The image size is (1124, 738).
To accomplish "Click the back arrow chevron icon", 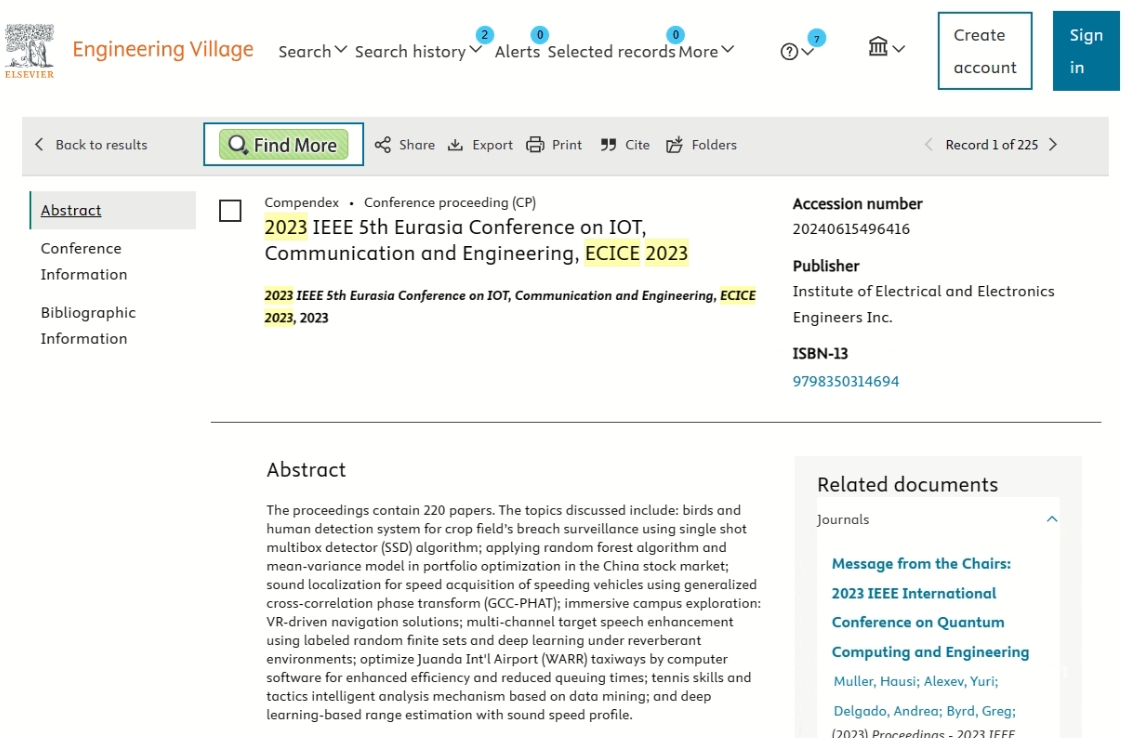I will [39, 145].
